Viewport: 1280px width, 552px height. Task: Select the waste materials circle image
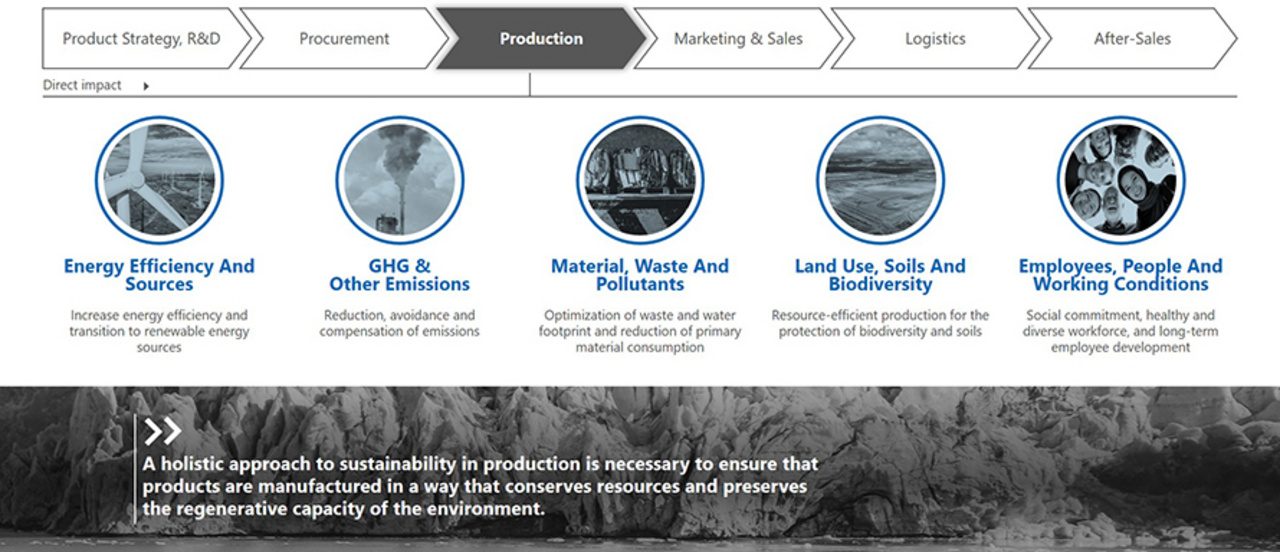click(640, 180)
